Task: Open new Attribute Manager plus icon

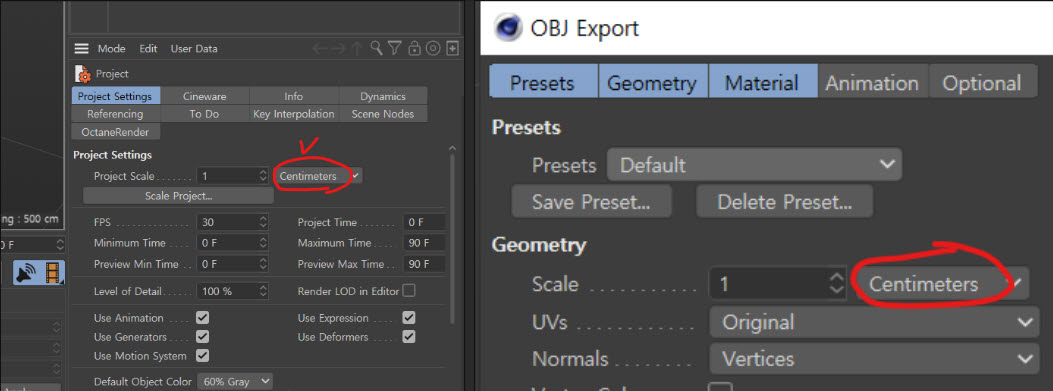Action: click(453, 48)
